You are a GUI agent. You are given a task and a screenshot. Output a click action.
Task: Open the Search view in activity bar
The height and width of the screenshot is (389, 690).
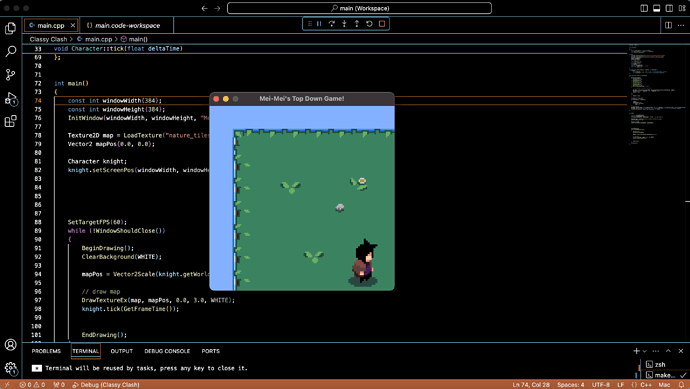click(x=11, y=51)
